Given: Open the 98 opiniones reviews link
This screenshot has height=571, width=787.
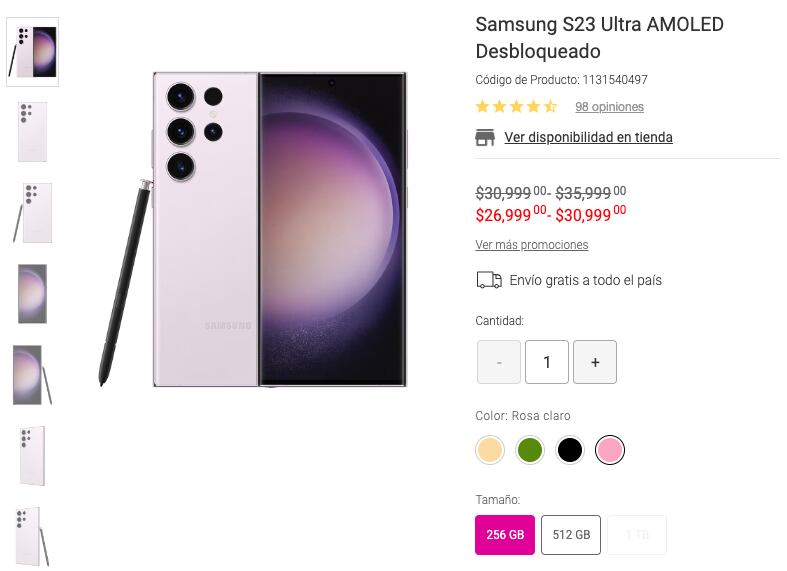Looking at the screenshot, I should click(x=609, y=107).
